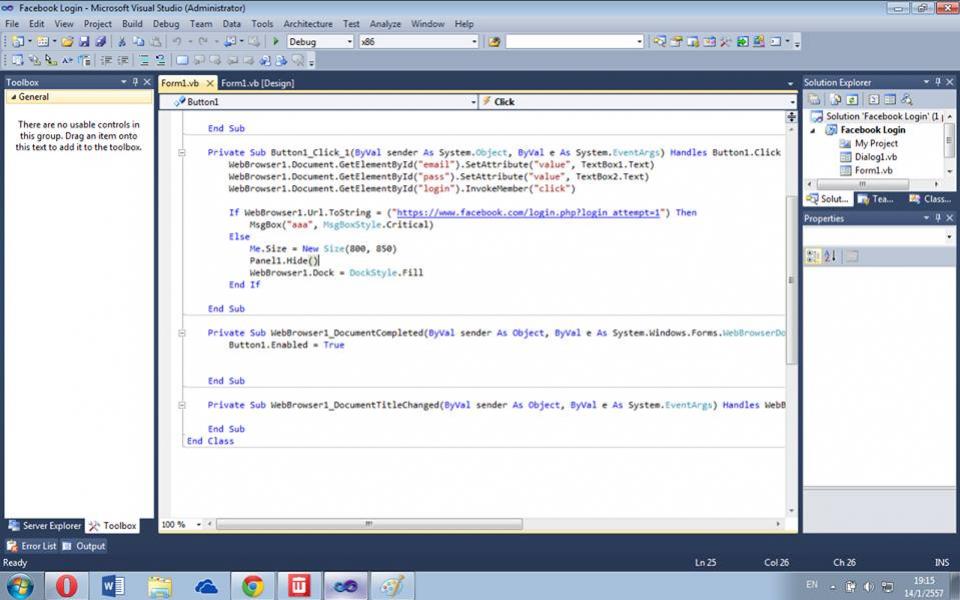Viewport: 960px width, 600px height.
Task: Open Chrome from the Windows taskbar
Action: tap(253, 587)
